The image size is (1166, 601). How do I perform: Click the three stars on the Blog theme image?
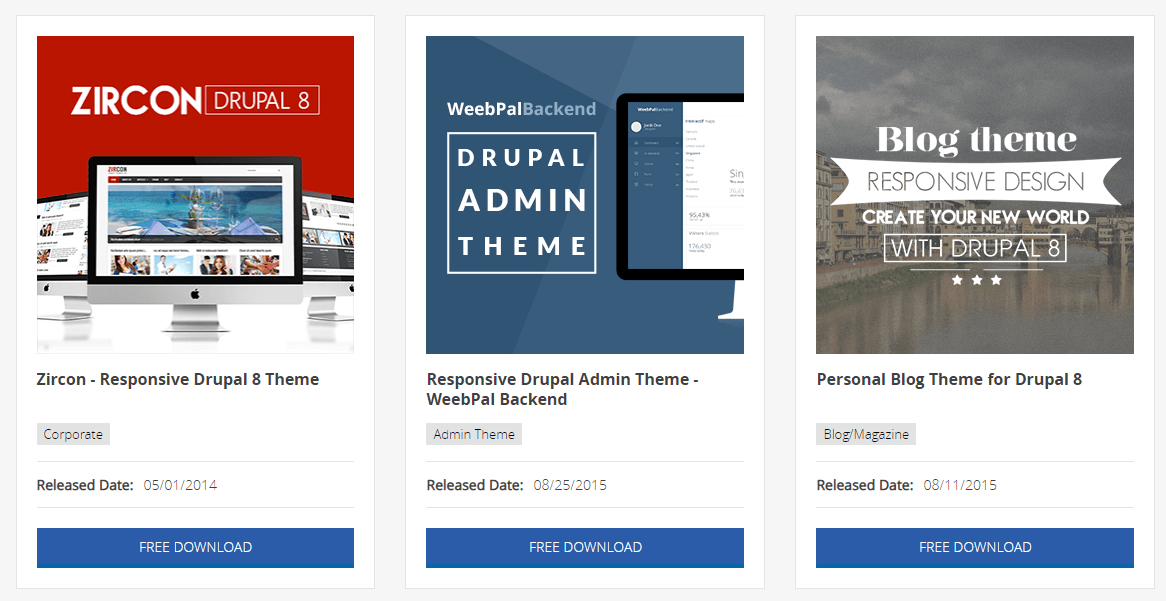click(975, 281)
